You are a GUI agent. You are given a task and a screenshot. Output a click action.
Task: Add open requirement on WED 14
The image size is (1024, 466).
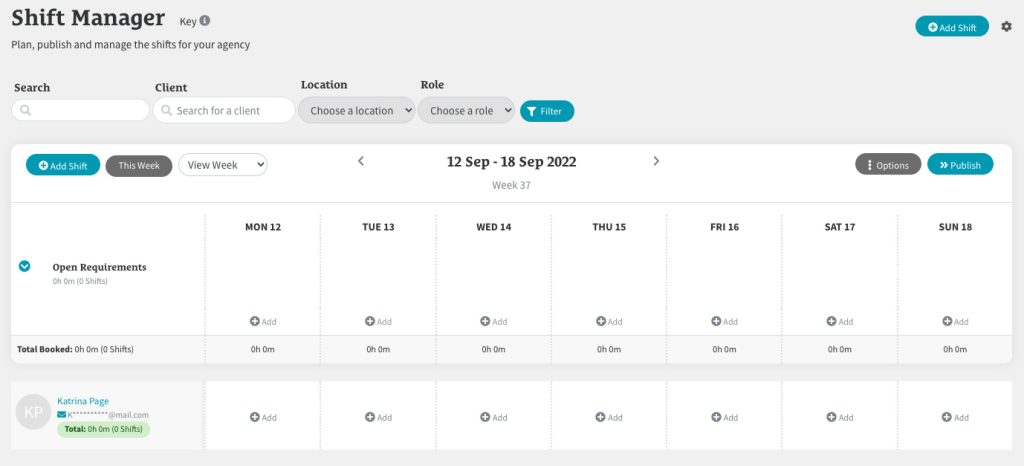pyautogui.click(x=494, y=321)
